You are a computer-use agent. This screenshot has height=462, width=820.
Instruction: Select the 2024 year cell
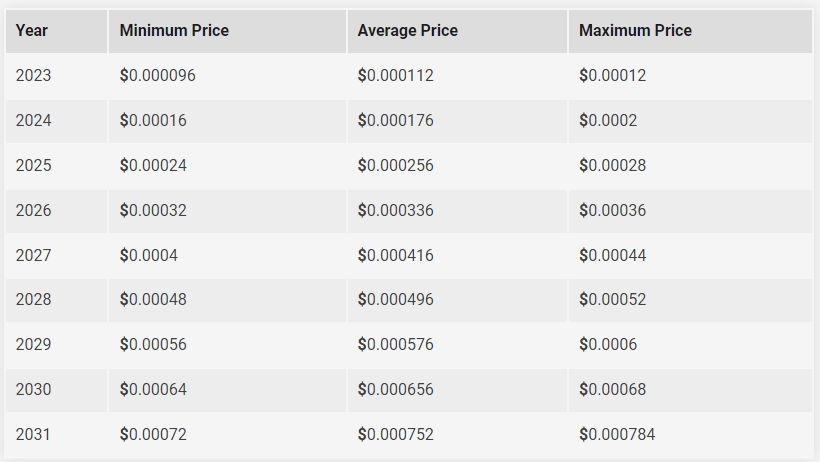tap(56, 121)
